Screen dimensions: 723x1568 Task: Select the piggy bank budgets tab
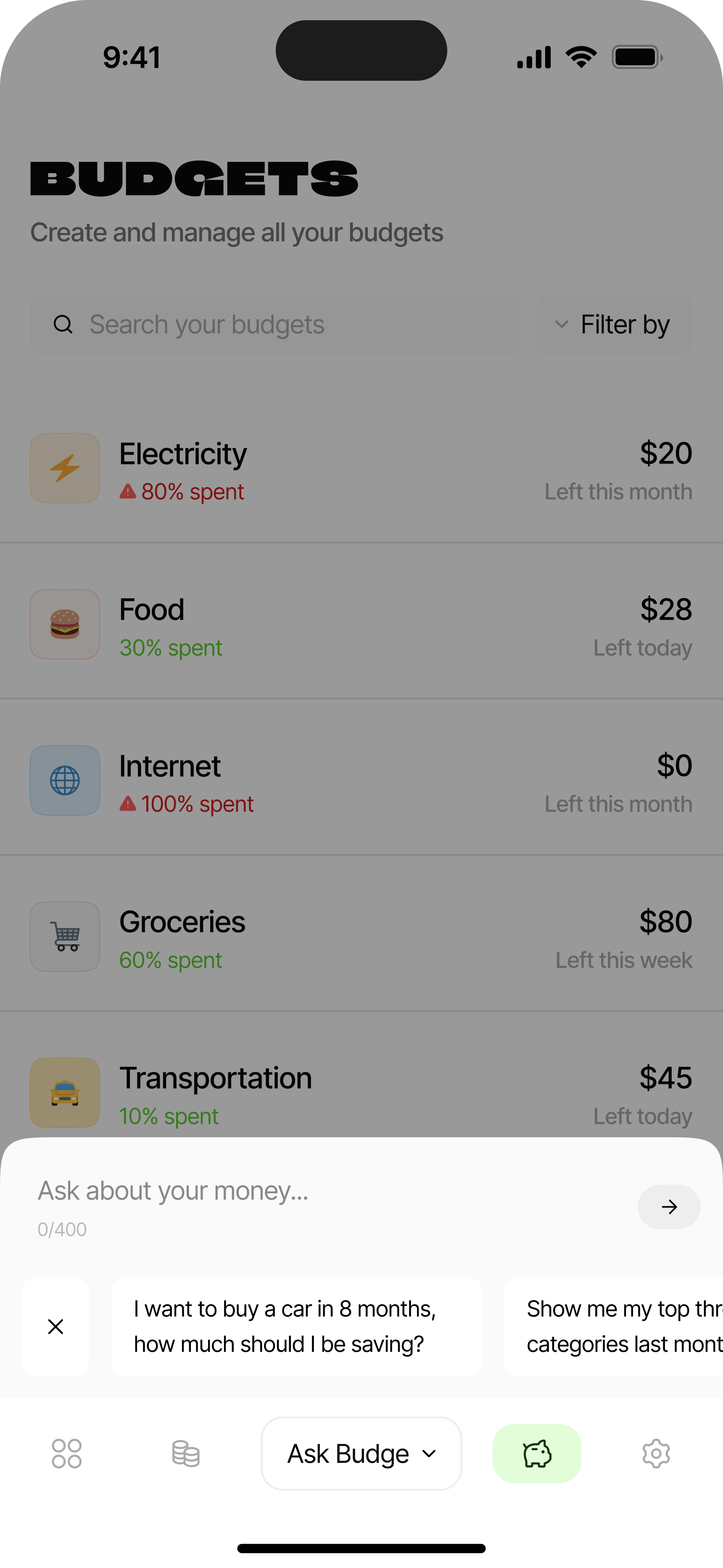pyautogui.click(x=537, y=1454)
